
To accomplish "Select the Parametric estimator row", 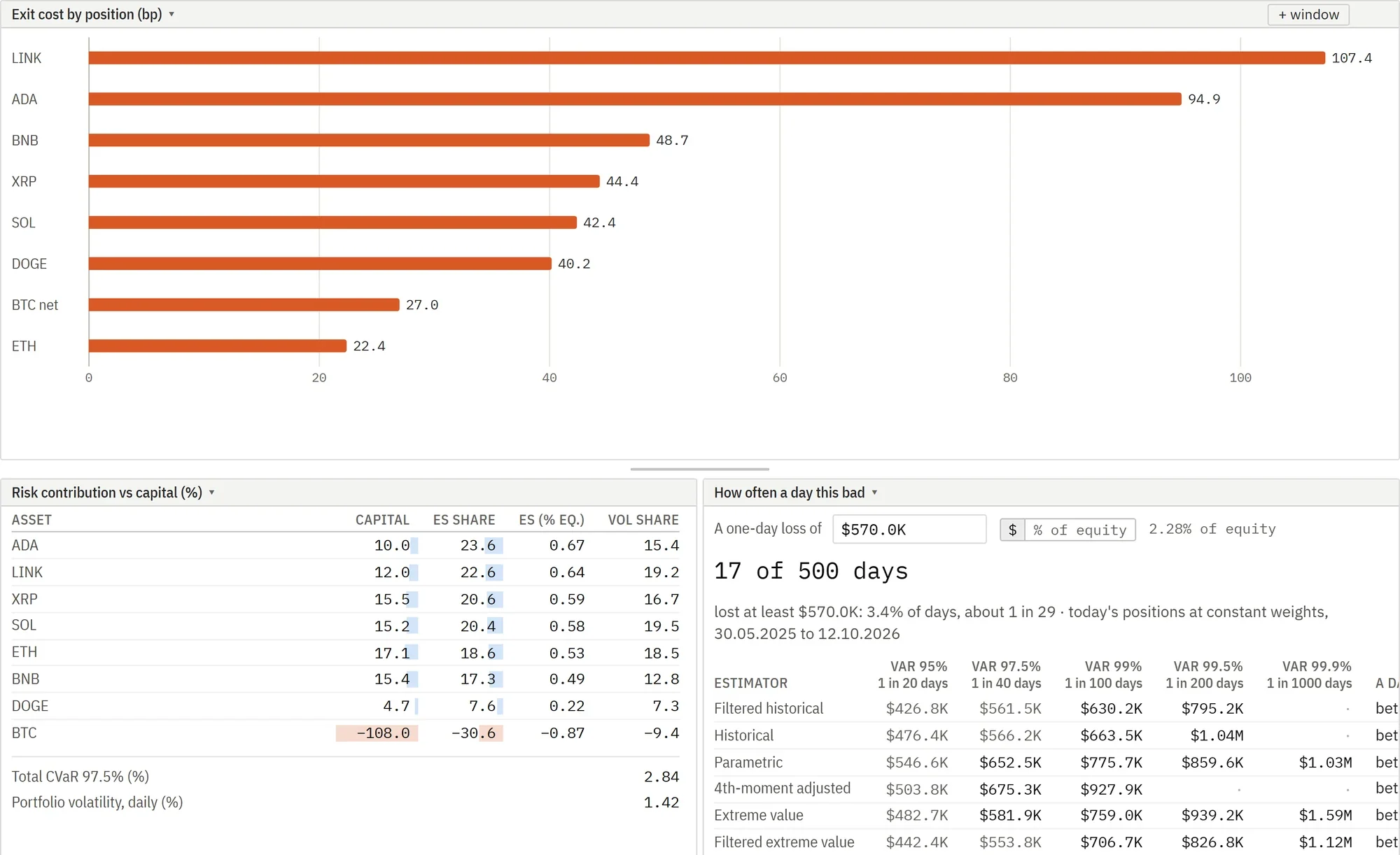I will (1056, 763).
